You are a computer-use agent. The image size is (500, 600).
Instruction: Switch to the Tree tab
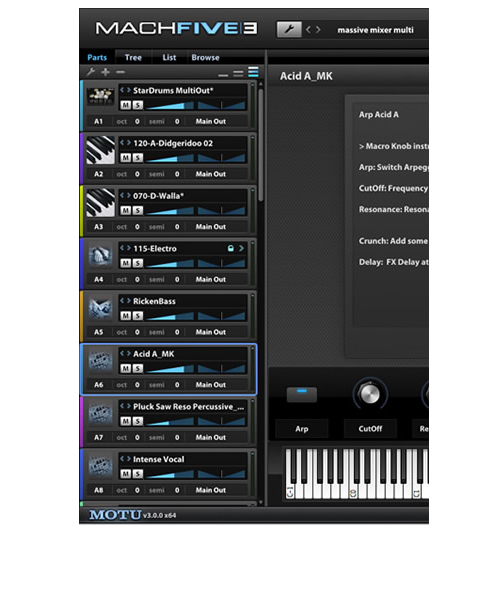coord(133,57)
